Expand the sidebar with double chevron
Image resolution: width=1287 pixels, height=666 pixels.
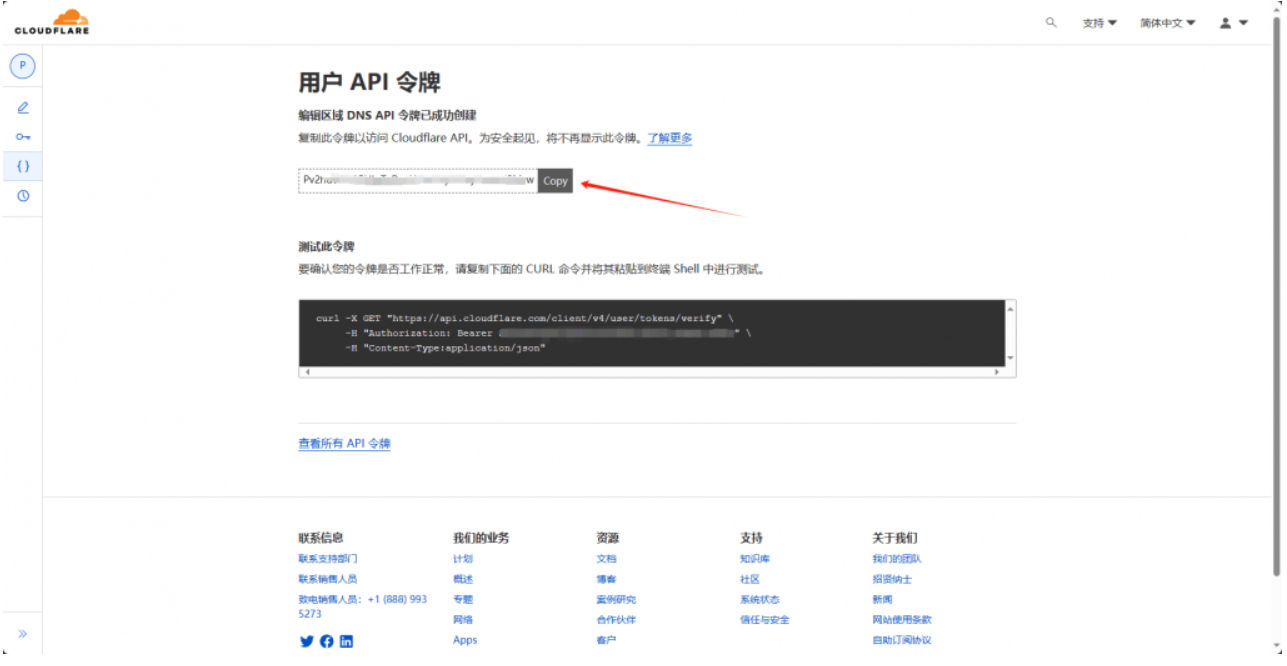[x=23, y=634]
